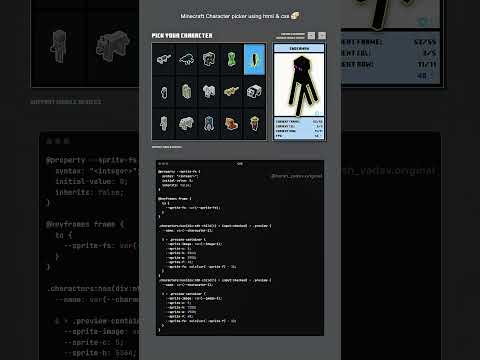Select the green Creeper character tile
480x360 pixels.
pos(232,60)
